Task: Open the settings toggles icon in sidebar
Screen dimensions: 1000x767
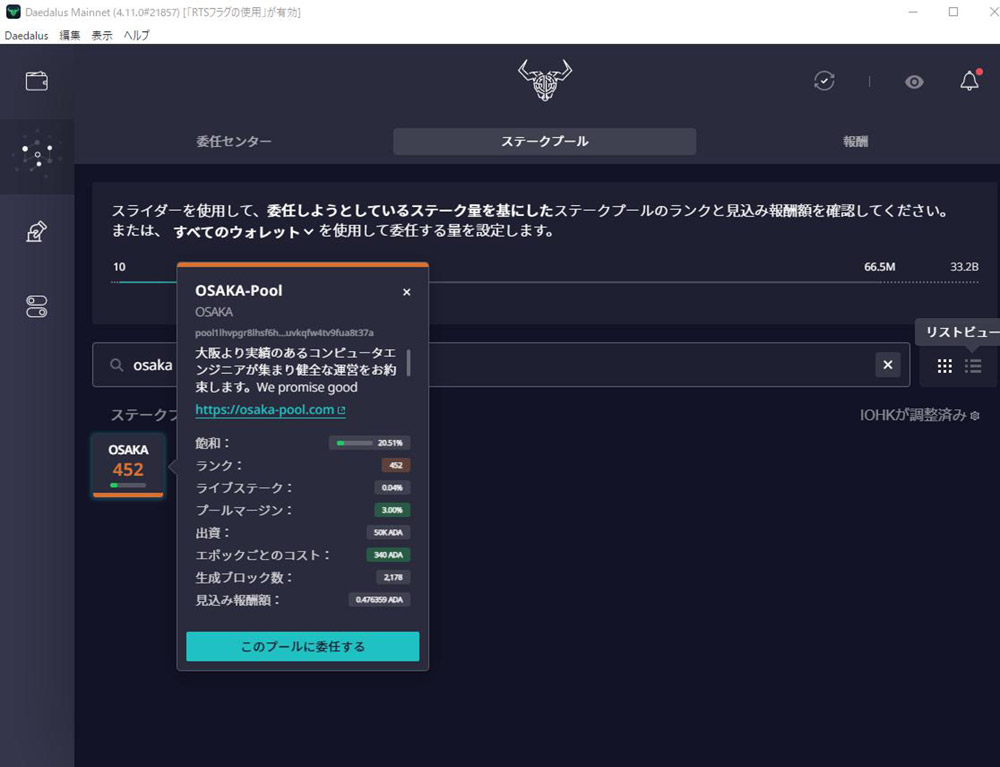Action: (x=37, y=307)
